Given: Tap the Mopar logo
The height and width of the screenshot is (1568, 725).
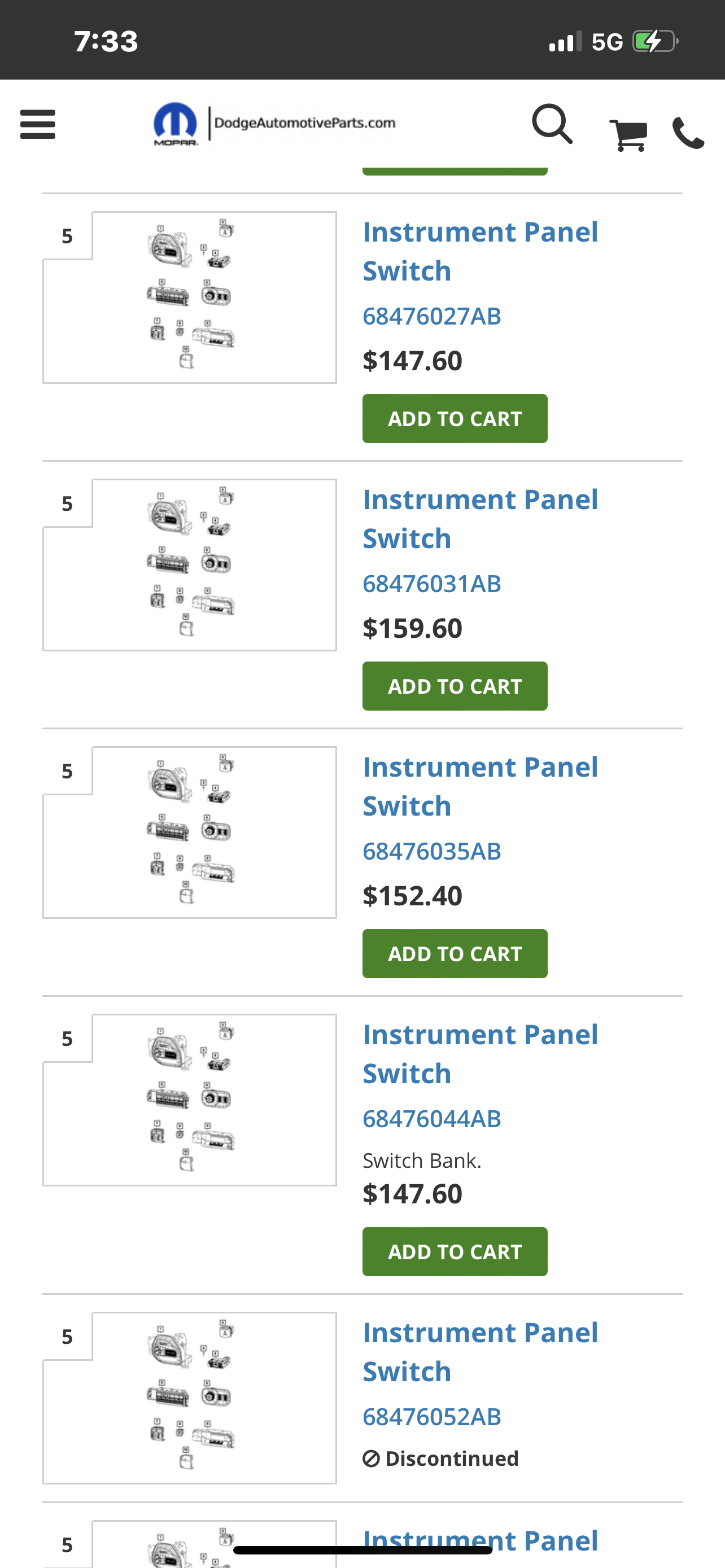Looking at the screenshot, I should pos(174,124).
